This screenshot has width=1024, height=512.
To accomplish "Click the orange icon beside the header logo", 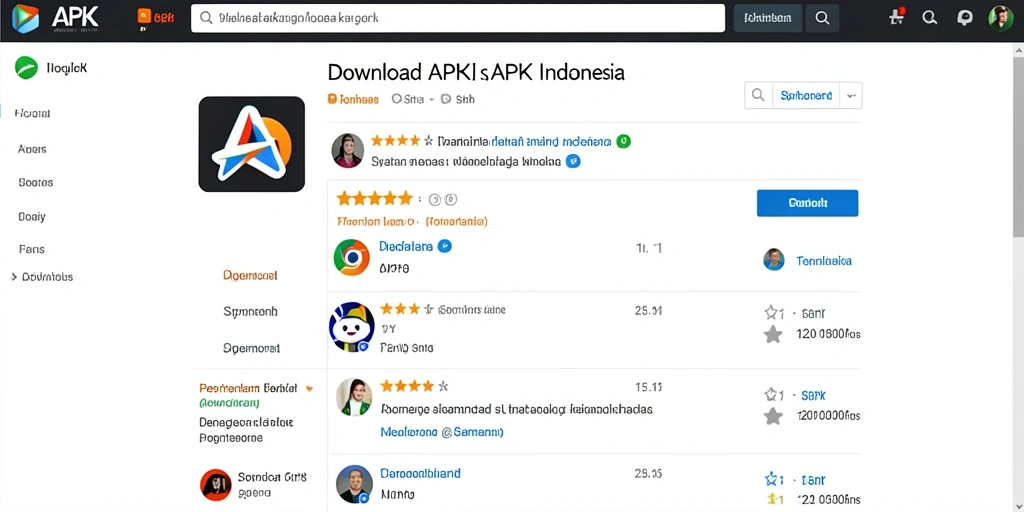I will (x=144, y=18).
